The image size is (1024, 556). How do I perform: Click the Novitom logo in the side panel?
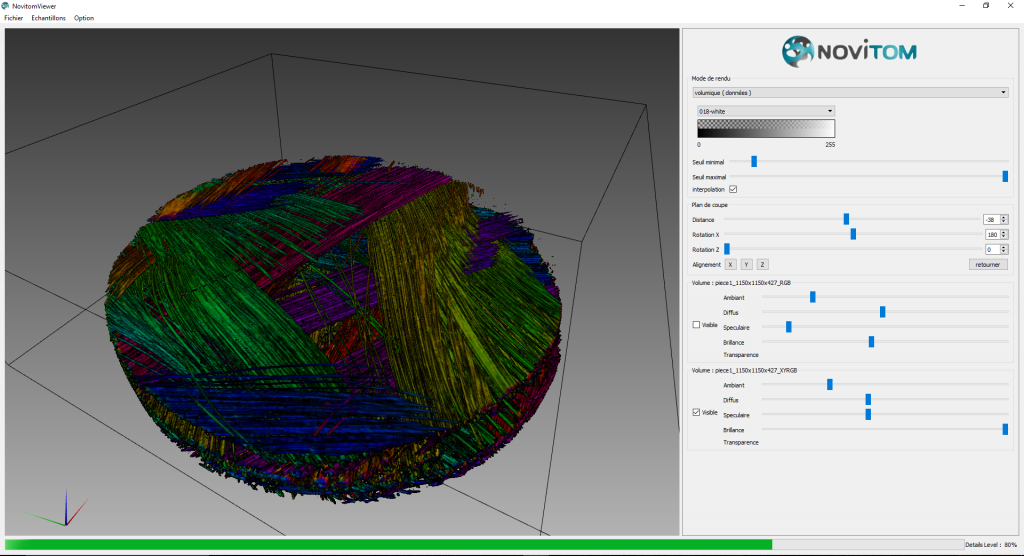pyautogui.click(x=849, y=50)
